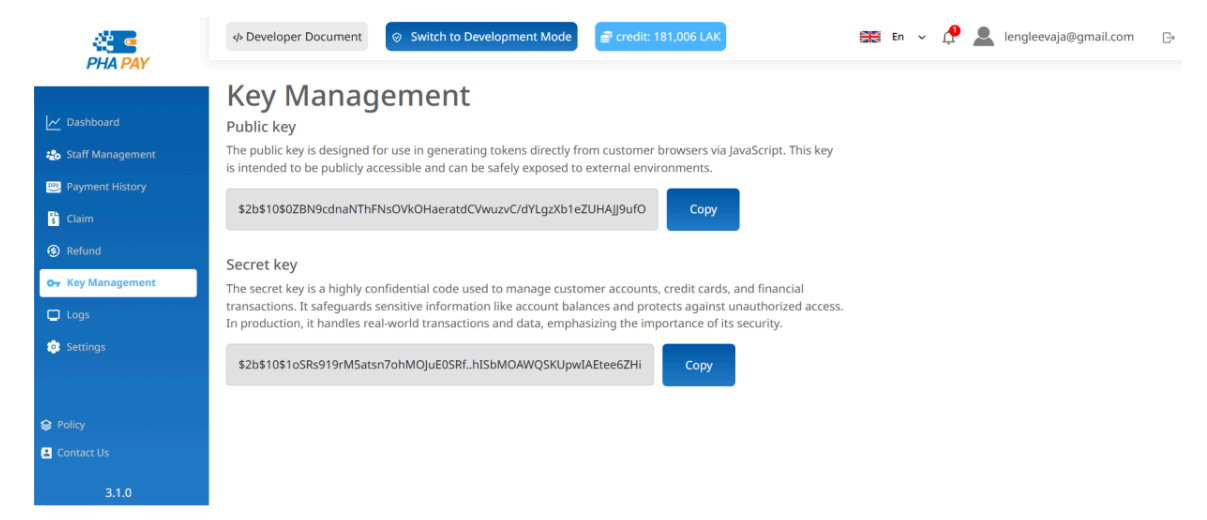This screenshot has width=1207, height=520.
Task: Click the Claim document icon in sidebar
Action: 53,219
